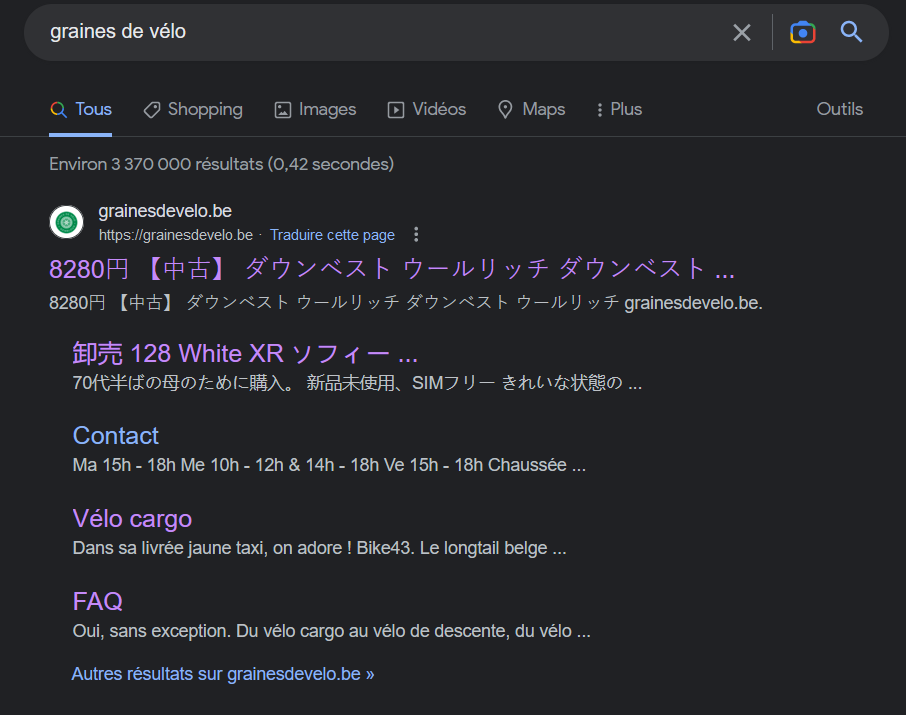Click into the search field containing graines de vélo
The image size is (906, 715).
coord(380,32)
